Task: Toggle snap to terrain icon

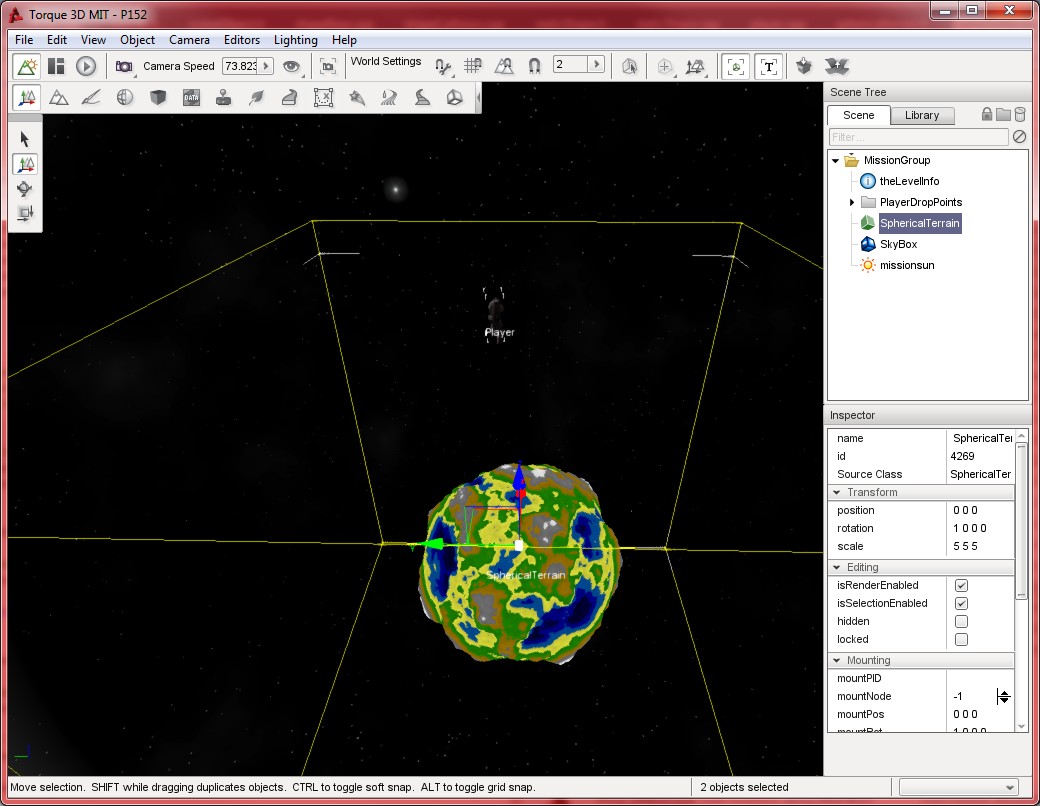Action: pos(504,66)
